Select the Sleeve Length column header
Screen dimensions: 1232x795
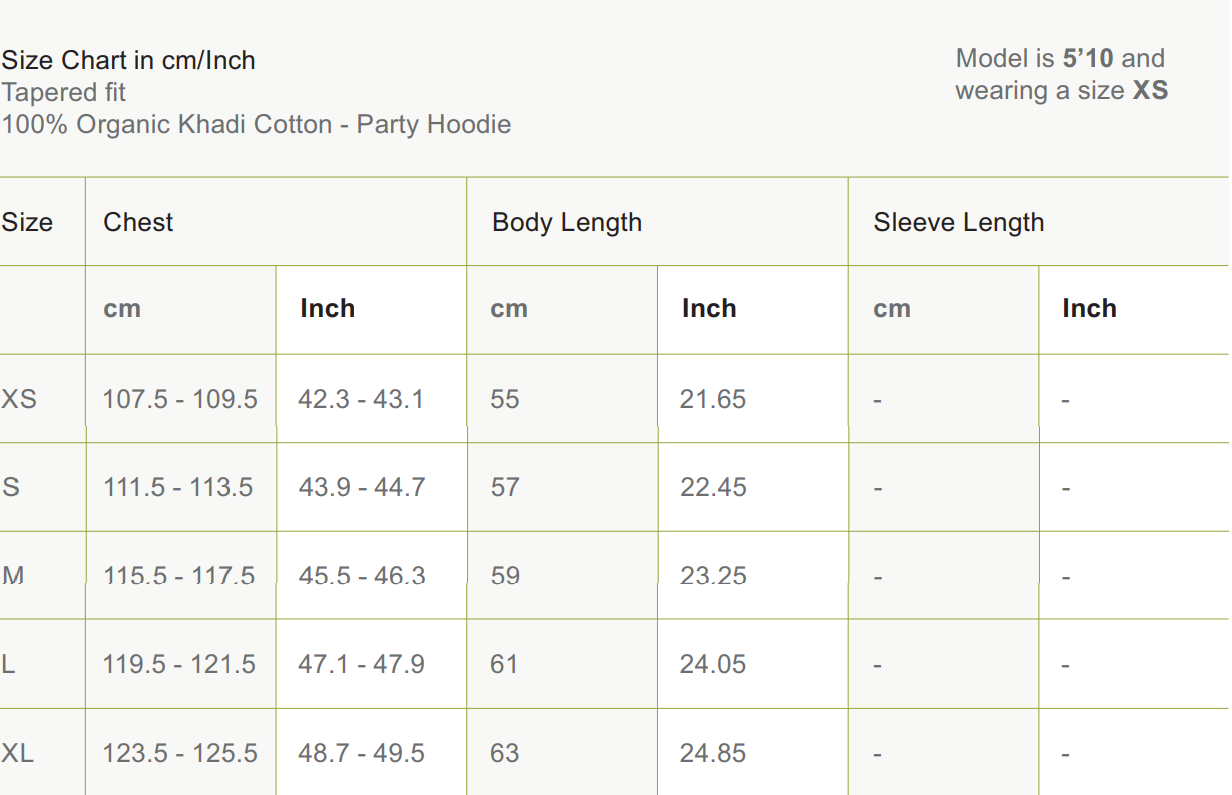point(958,222)
